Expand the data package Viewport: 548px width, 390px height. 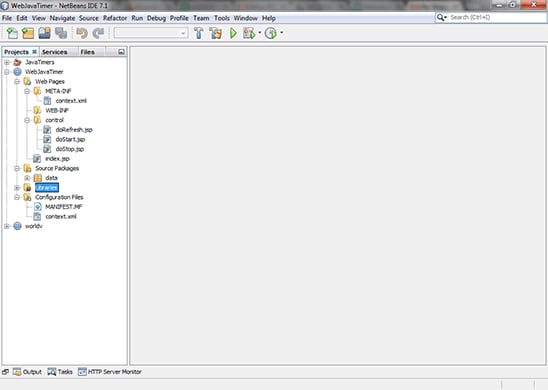[x=27, y=178]
